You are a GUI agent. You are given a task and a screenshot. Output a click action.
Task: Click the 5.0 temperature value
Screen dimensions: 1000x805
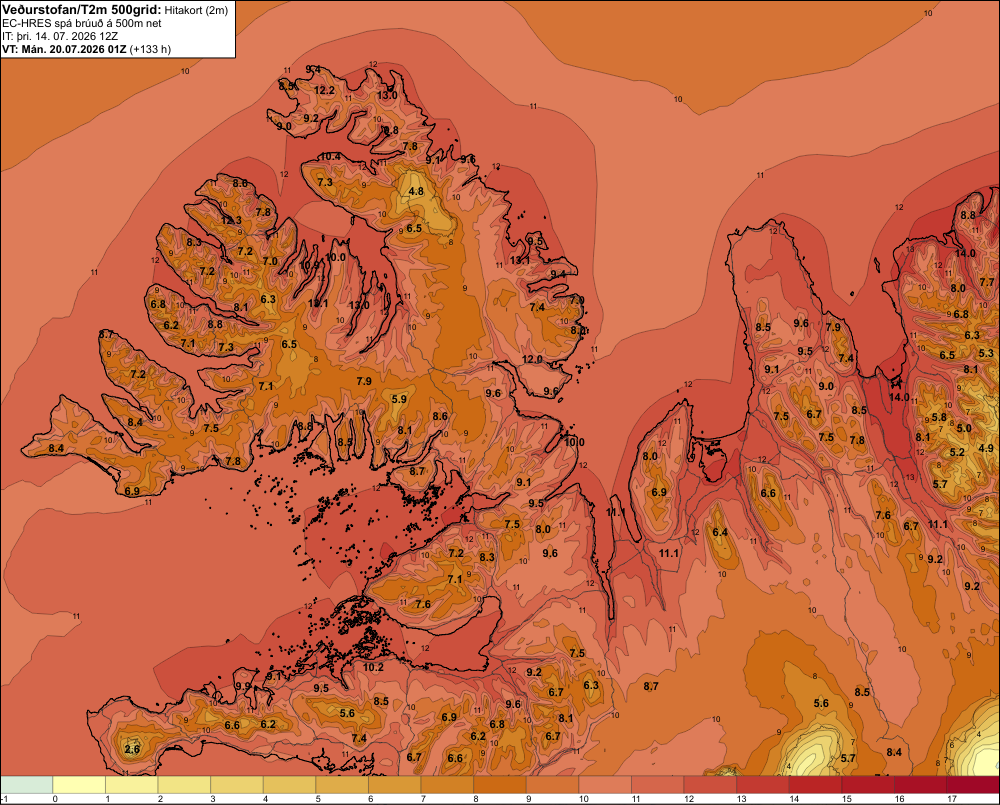(x=964, y=429)
